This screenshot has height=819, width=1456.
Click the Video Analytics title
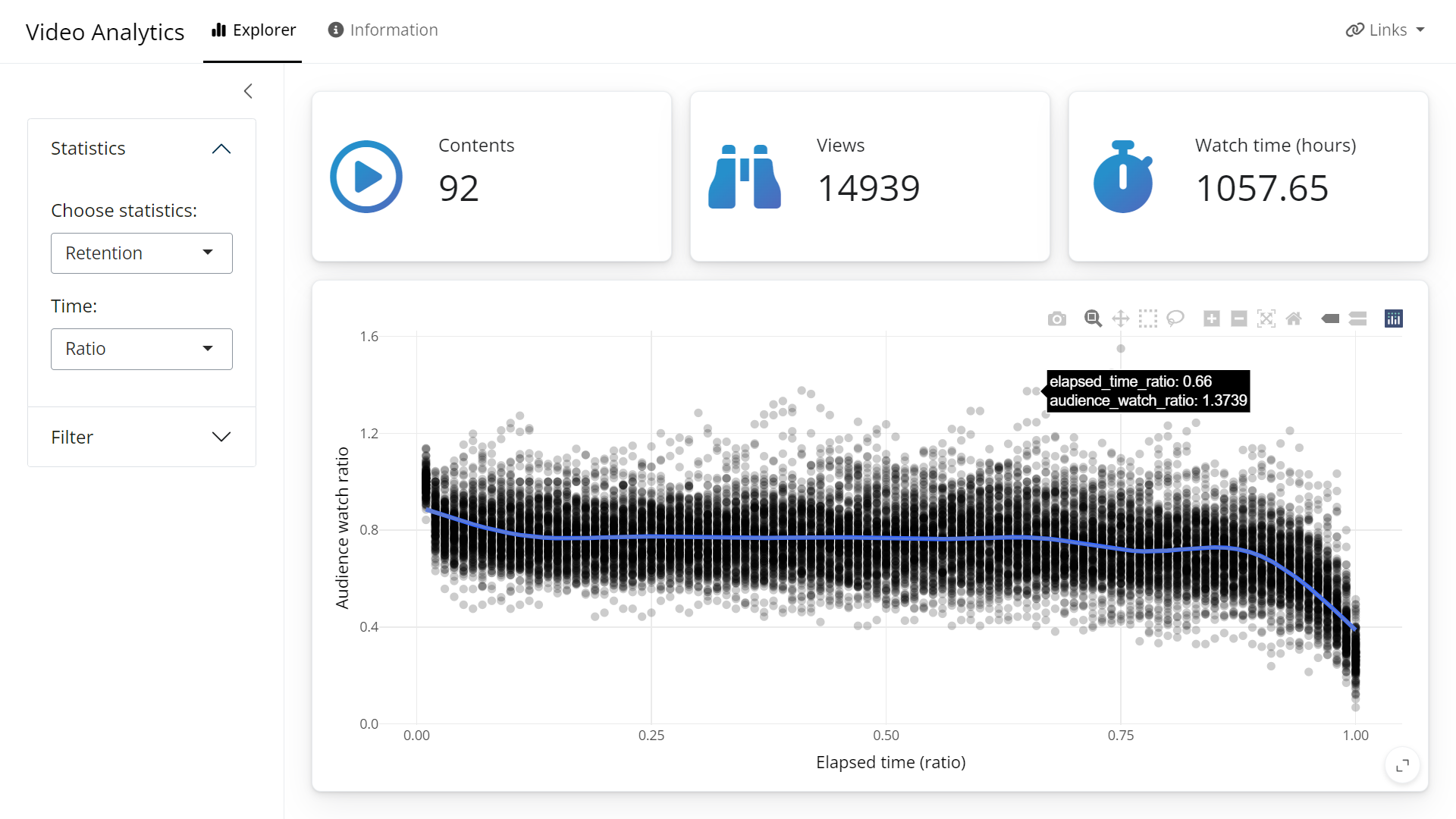105,32
